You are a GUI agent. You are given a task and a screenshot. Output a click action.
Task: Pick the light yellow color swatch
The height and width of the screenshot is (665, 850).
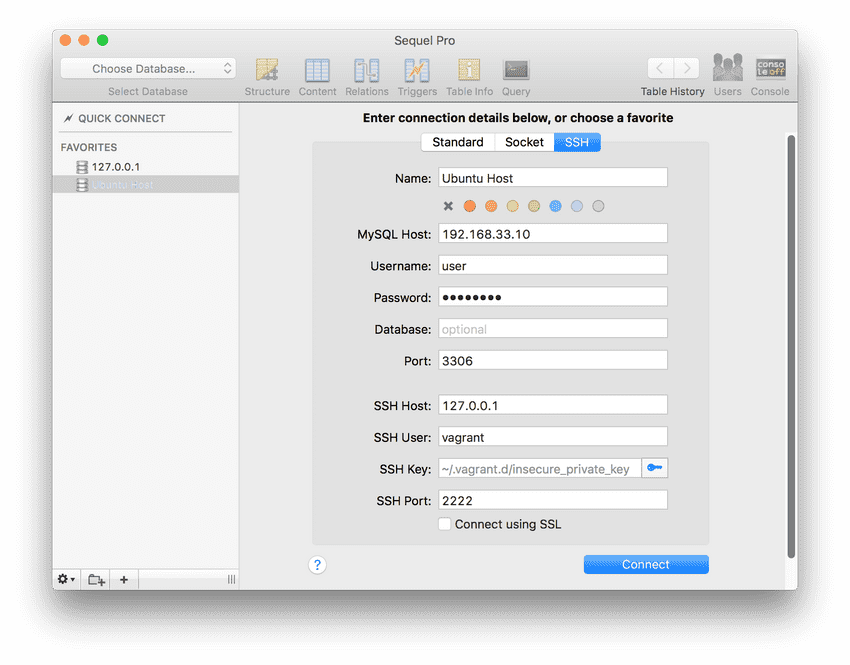tap(512, 206)
